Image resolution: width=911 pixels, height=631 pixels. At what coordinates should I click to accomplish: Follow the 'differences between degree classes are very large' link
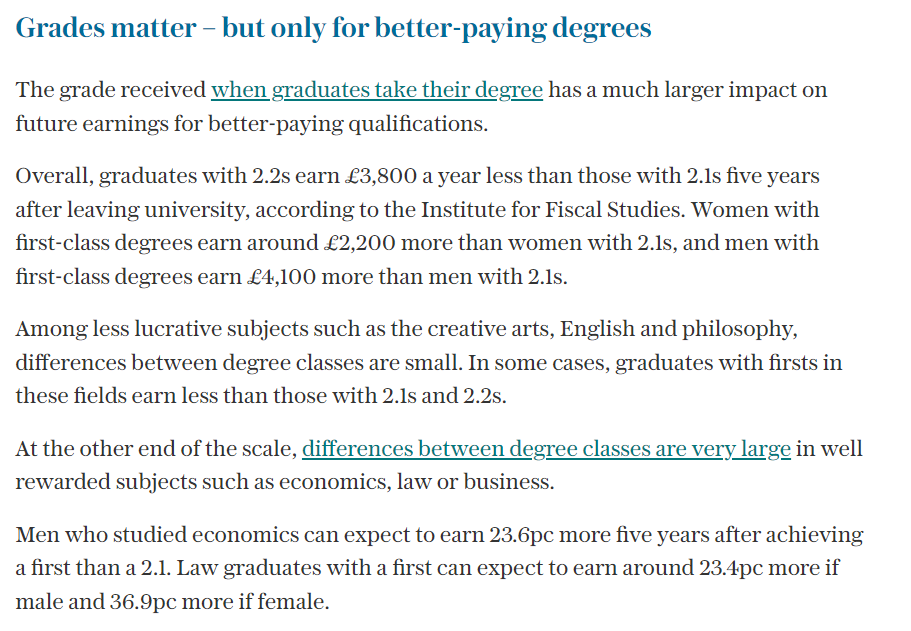(546, 449)
